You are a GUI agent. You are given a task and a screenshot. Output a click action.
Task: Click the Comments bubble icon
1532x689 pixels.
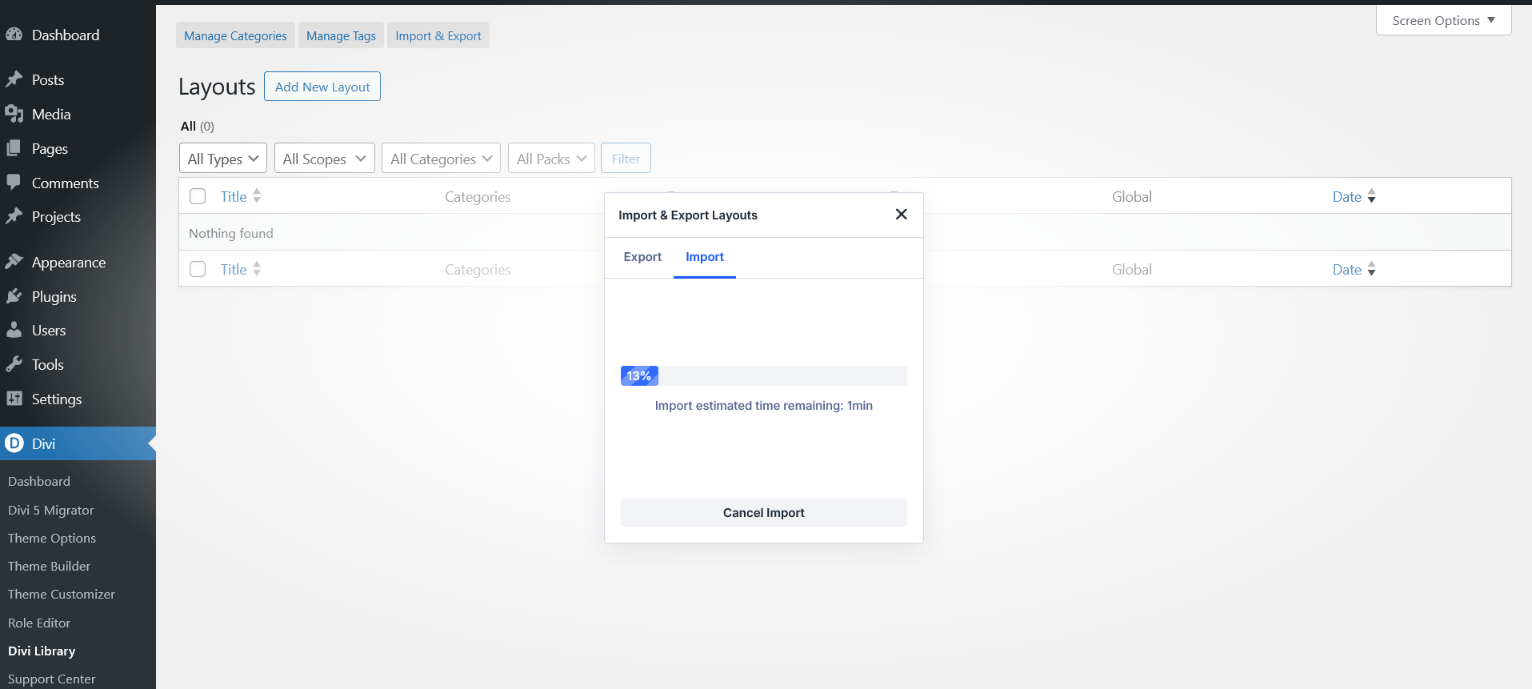(14, 182)
